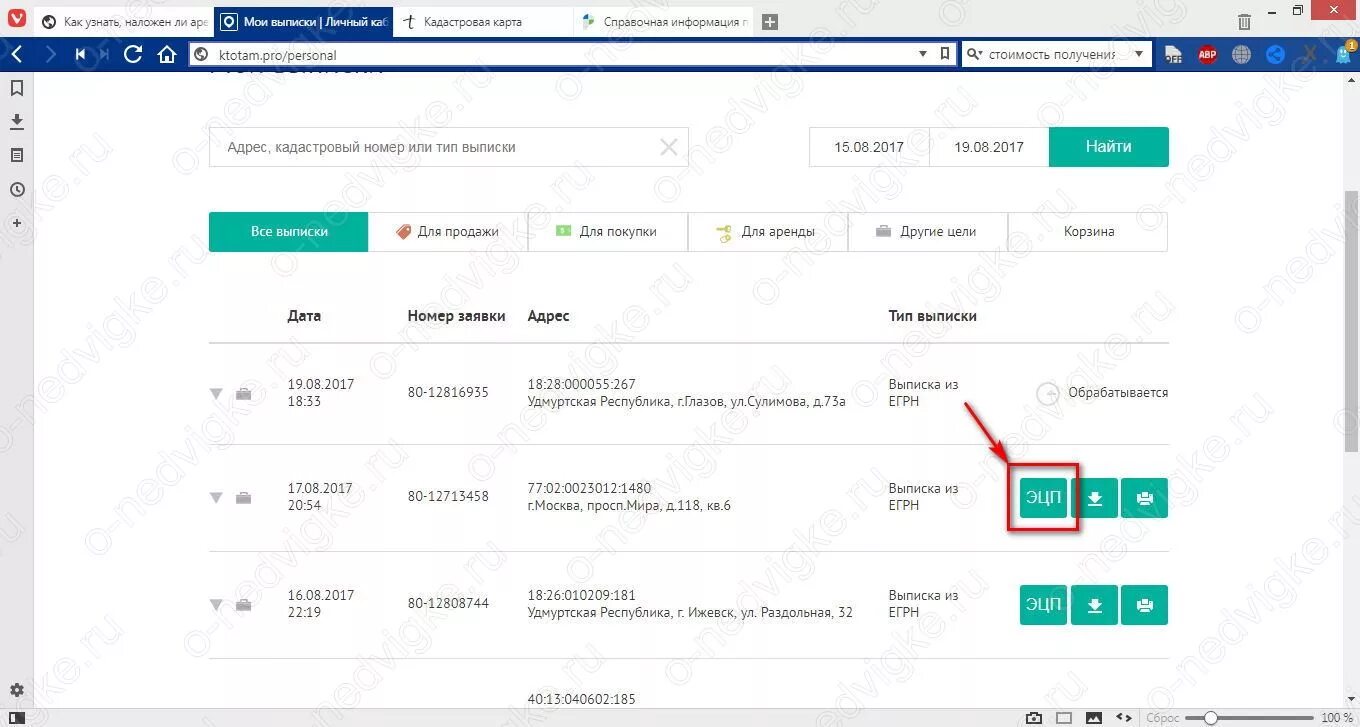The image size is (1360, 727).
Task: Open the History side panel
Action: pos(16,189)
